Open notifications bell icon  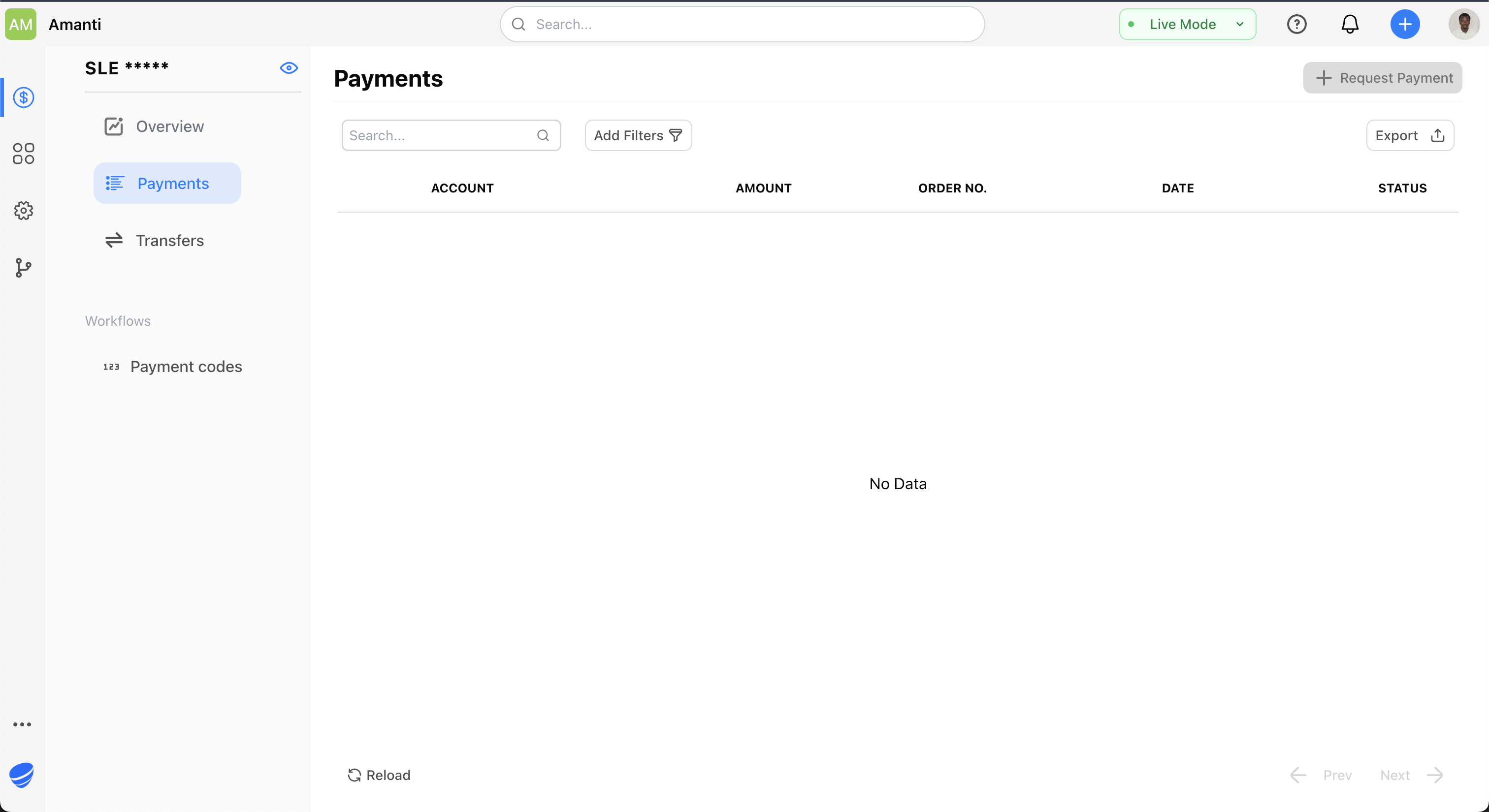1350,24
